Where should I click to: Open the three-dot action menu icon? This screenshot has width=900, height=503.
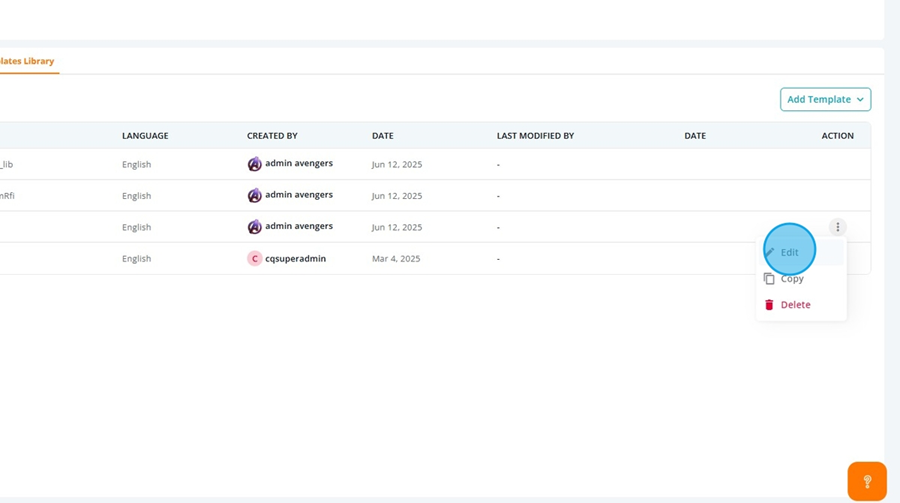point(837,227)
